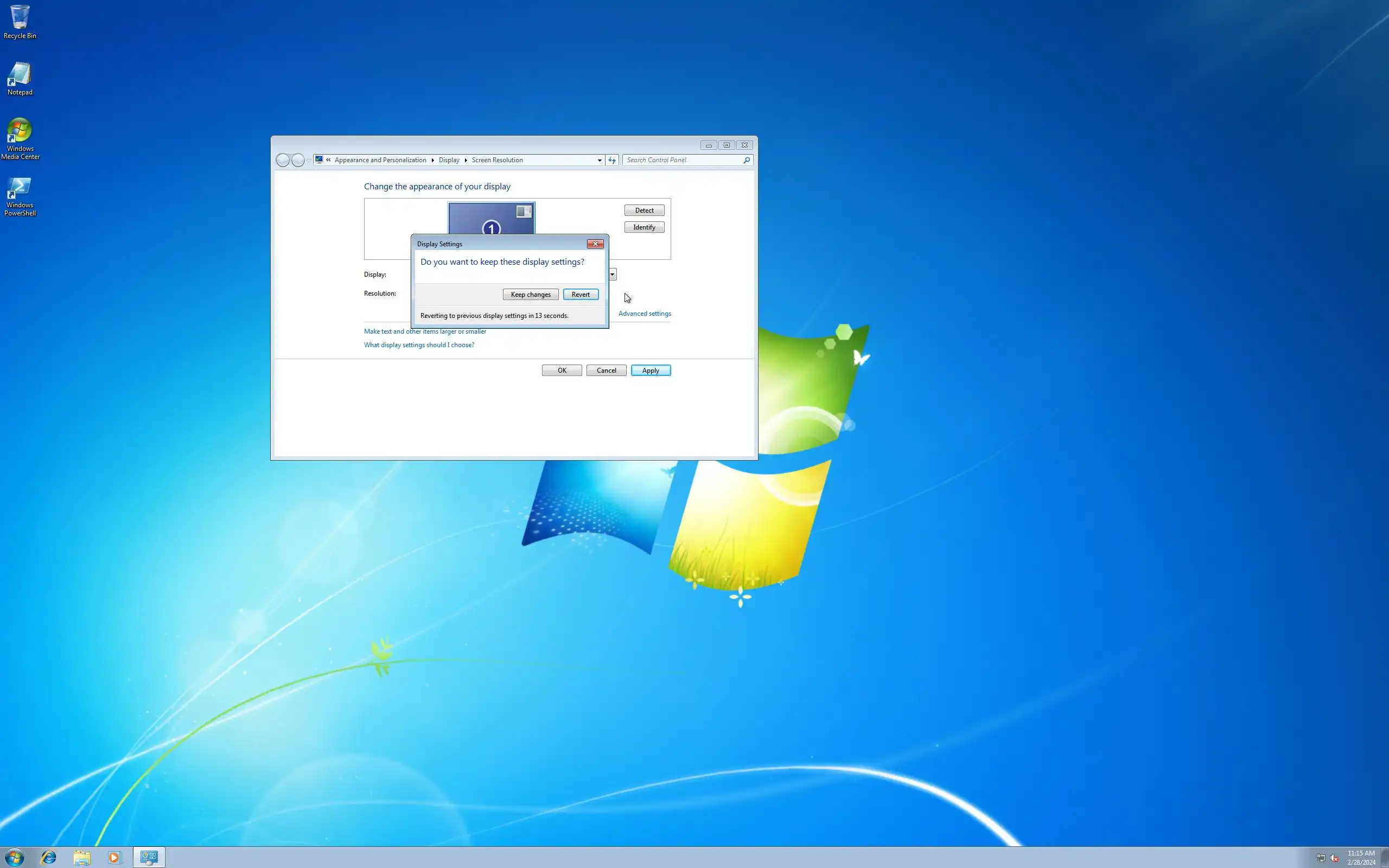The height and width of the screenshot is (868, 1389).
Task: Select monitor 1 thumbnail
Action: pos(490,219)
